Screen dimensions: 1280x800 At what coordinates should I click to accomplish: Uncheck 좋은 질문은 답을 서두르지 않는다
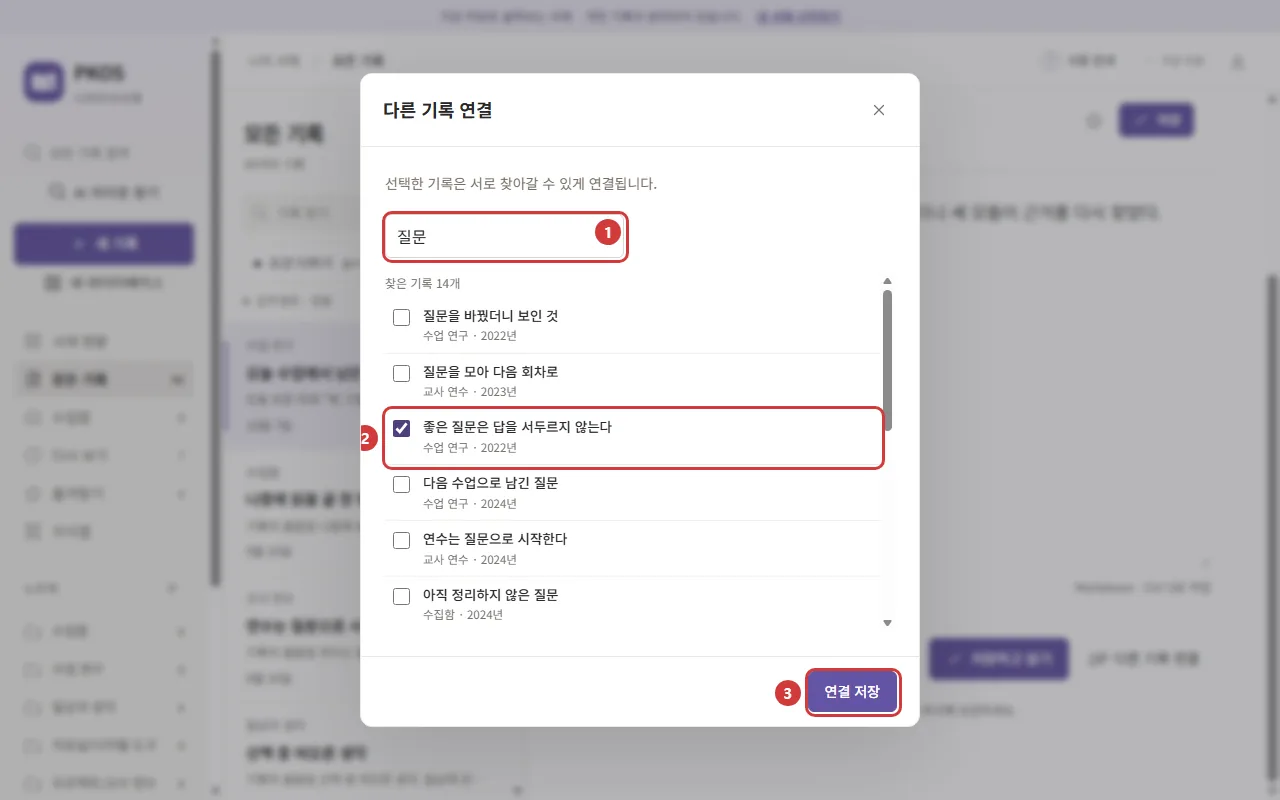point(401,429)
